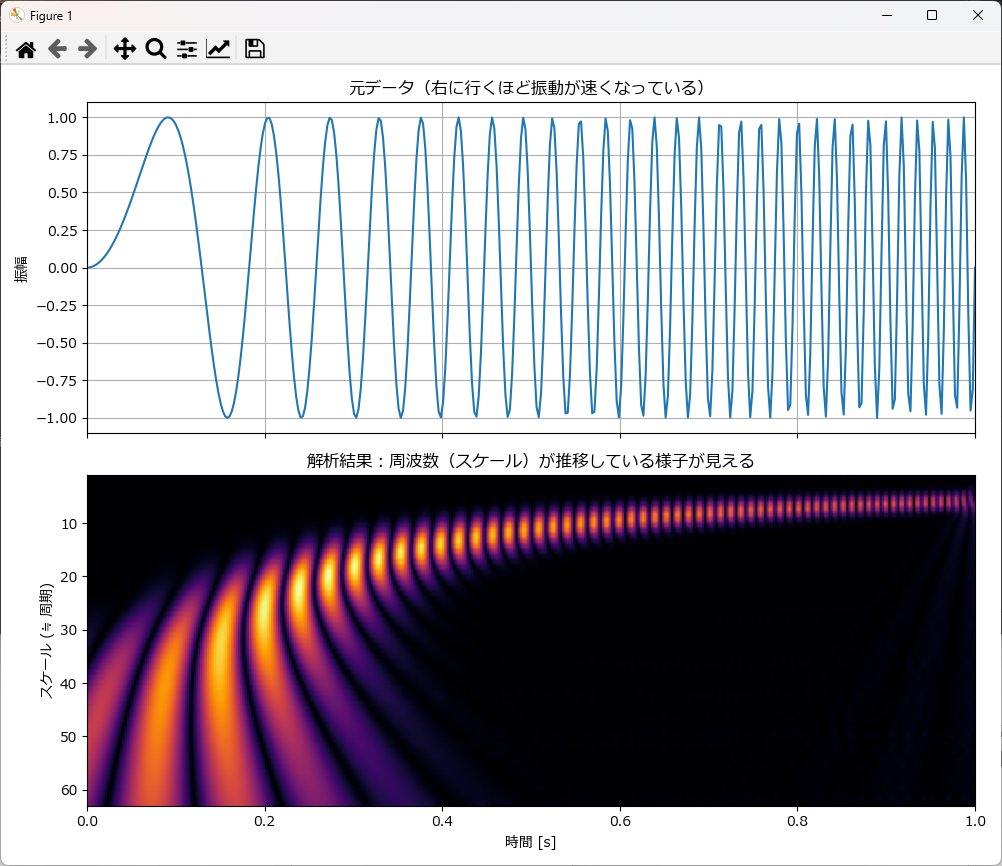Click the matplotlib icon in the title bar
This screenshot has height=866, width=1002.
[16, 15]
